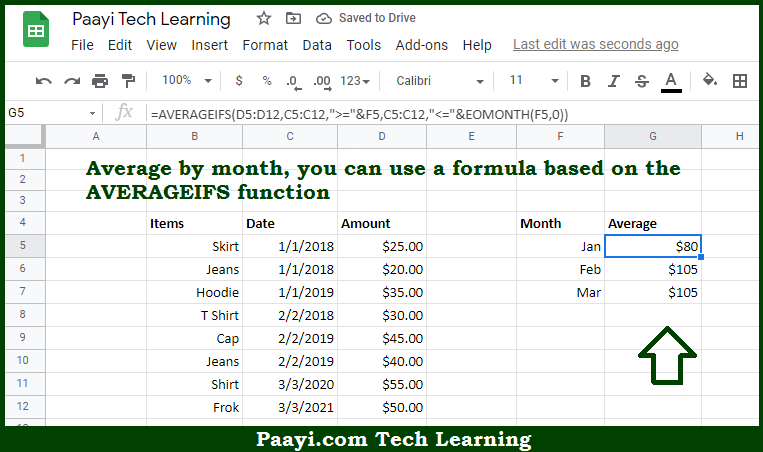Format as percent
This screenshot has height=452, width=763.
click(x=267, y=80)
